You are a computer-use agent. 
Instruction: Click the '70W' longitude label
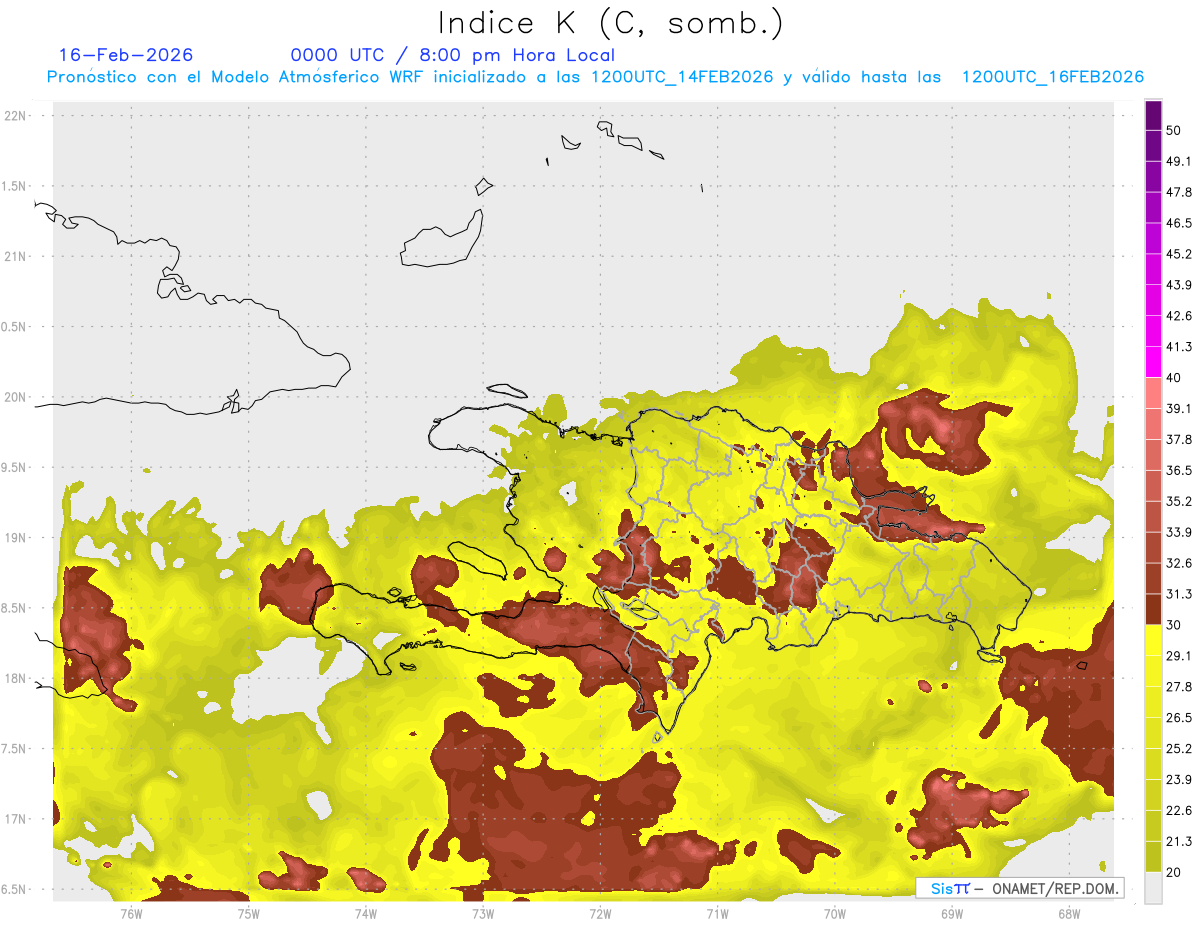coord(834,913)
